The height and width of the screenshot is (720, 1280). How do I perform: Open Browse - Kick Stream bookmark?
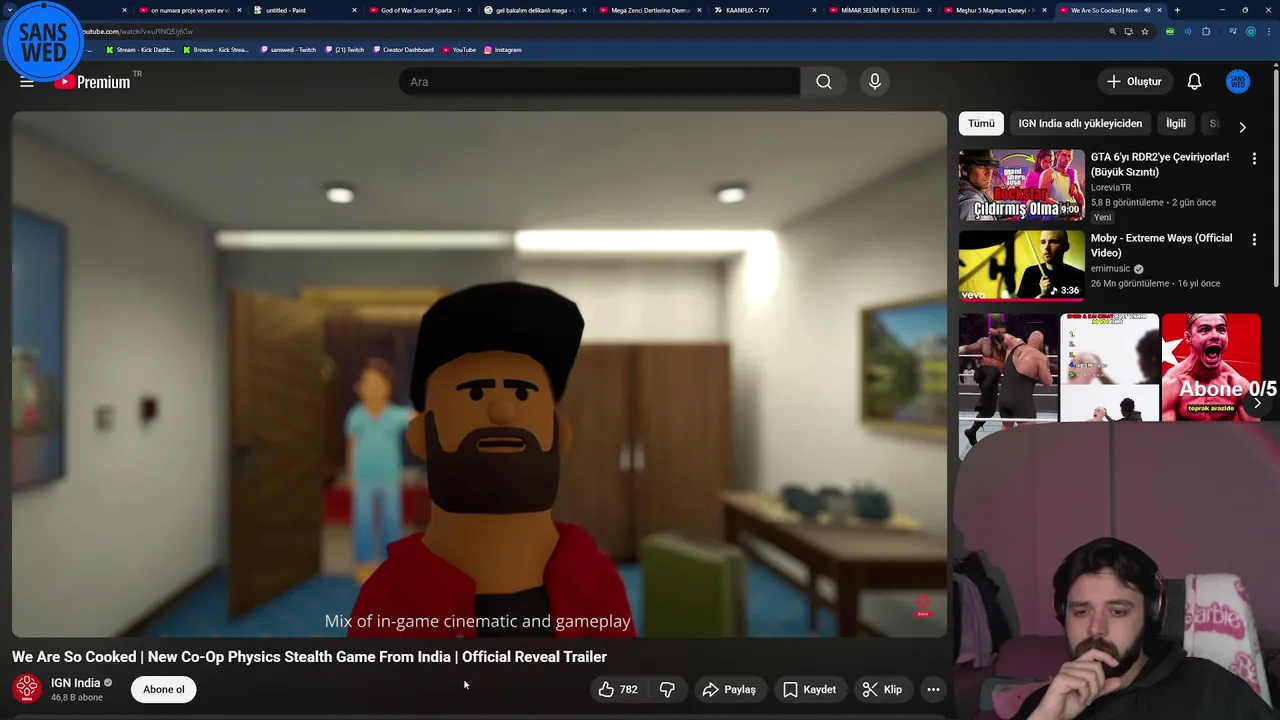216,49
